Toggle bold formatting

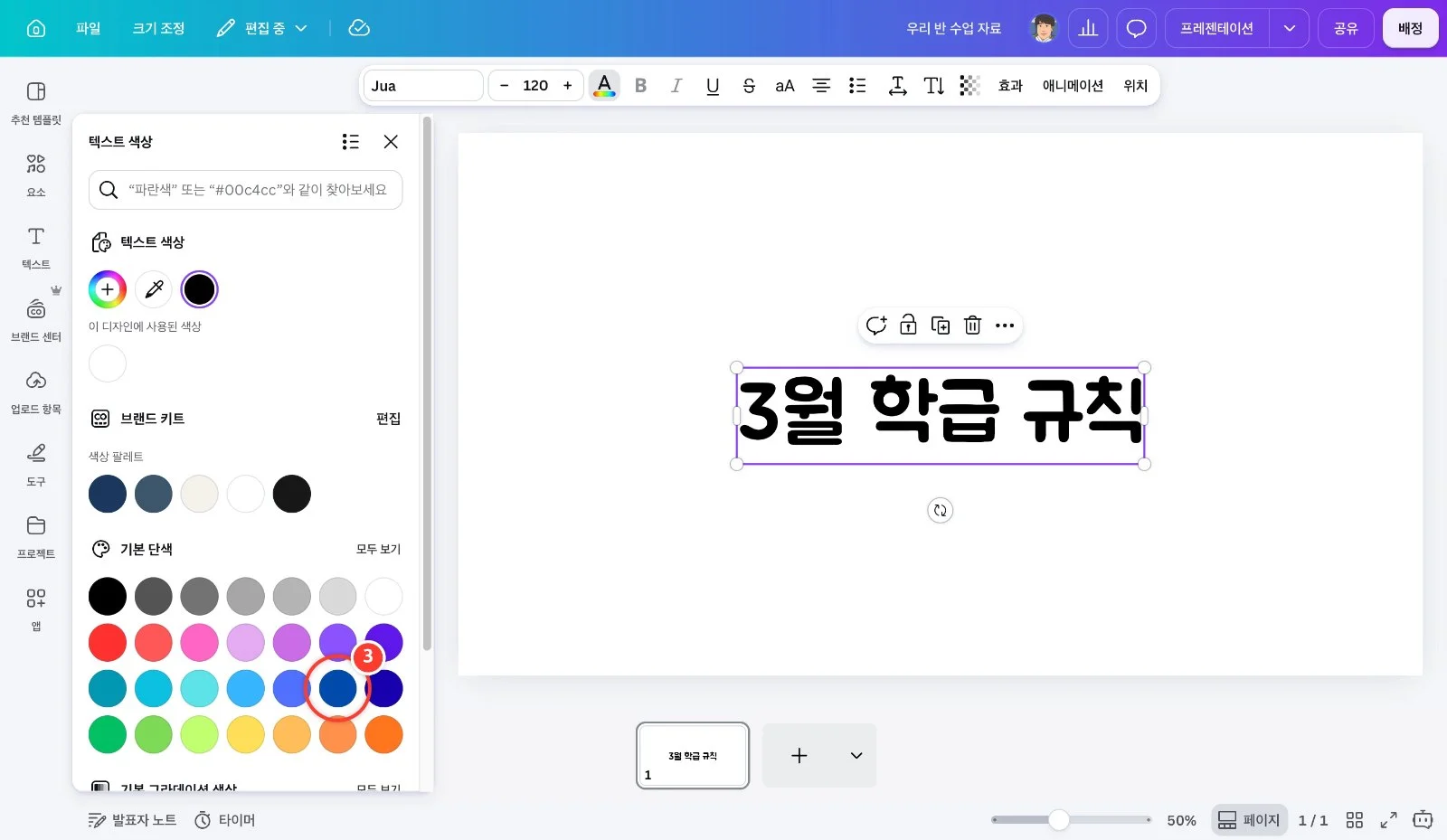pos(640,86)
